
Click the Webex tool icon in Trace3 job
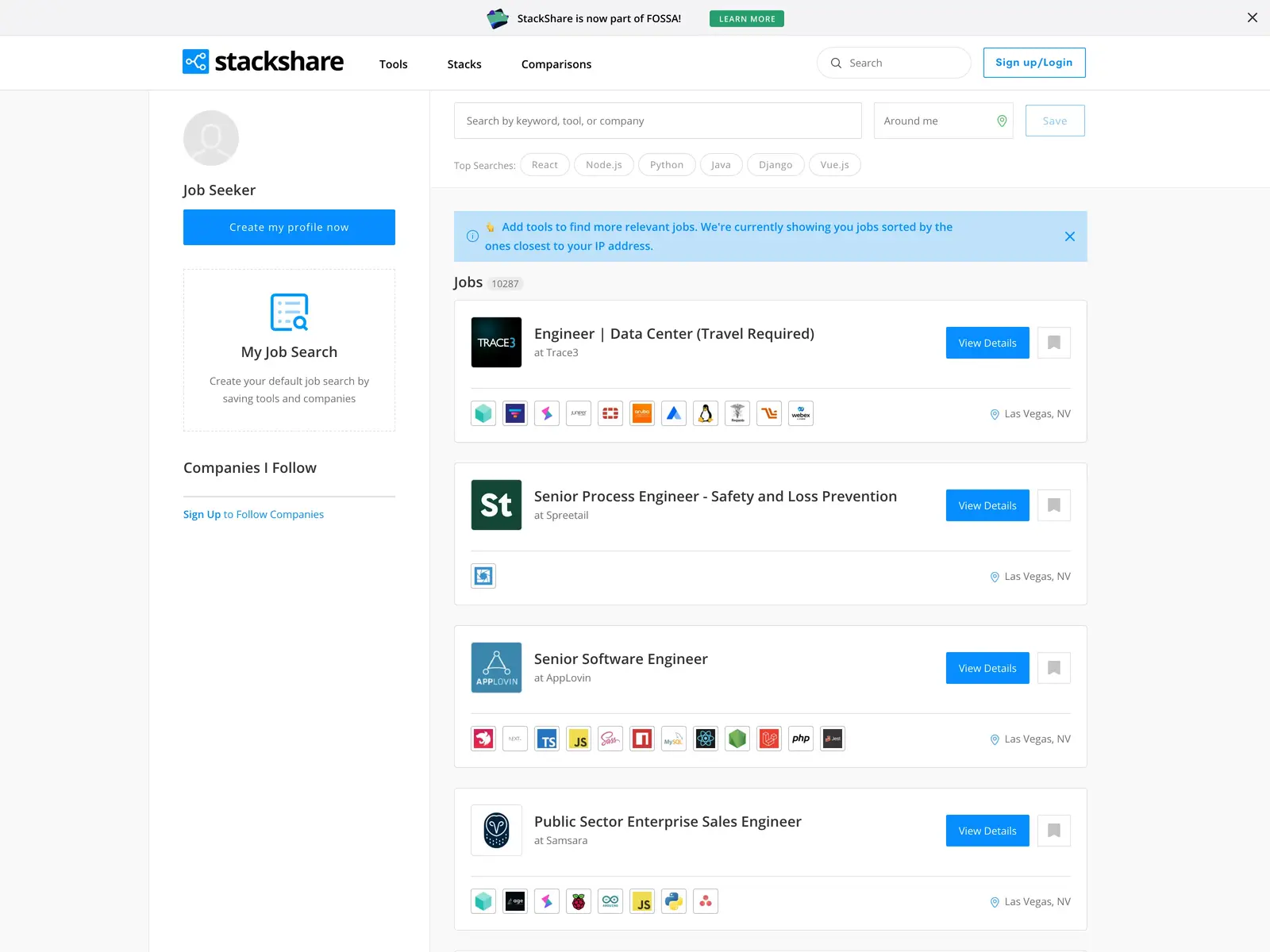tap(801, 413)
